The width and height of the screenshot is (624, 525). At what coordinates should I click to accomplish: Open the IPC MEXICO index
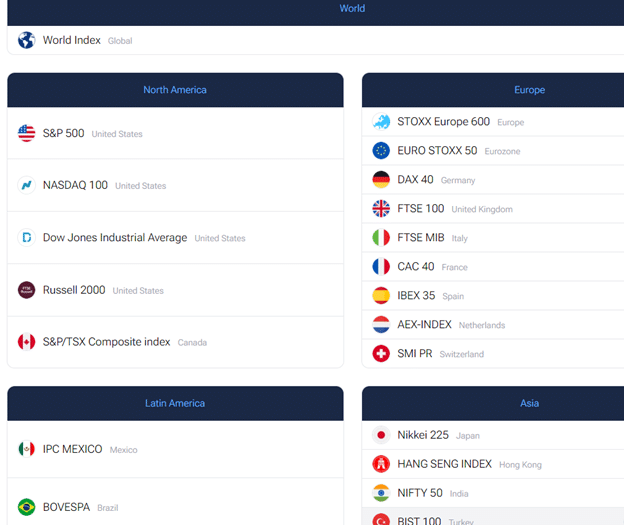72,449
